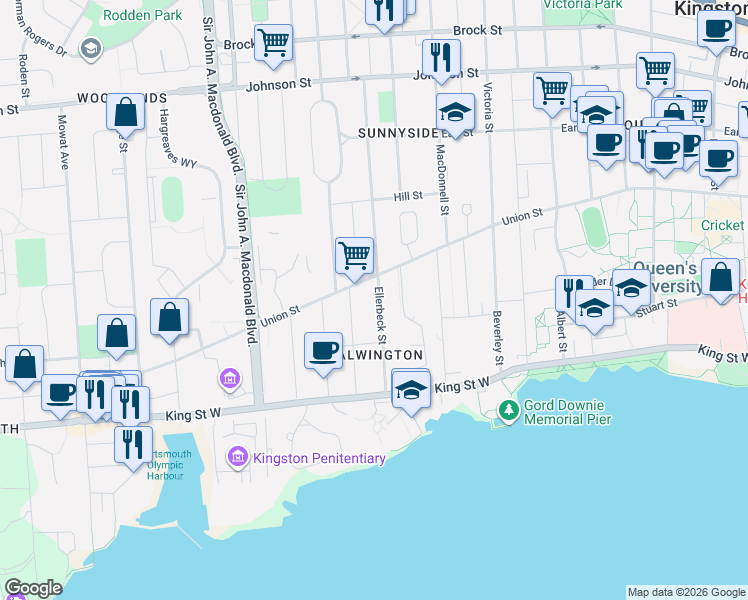Click the SUNNYSIDE neighbourhood label
The image size is (748, 600).
(398, 134)
